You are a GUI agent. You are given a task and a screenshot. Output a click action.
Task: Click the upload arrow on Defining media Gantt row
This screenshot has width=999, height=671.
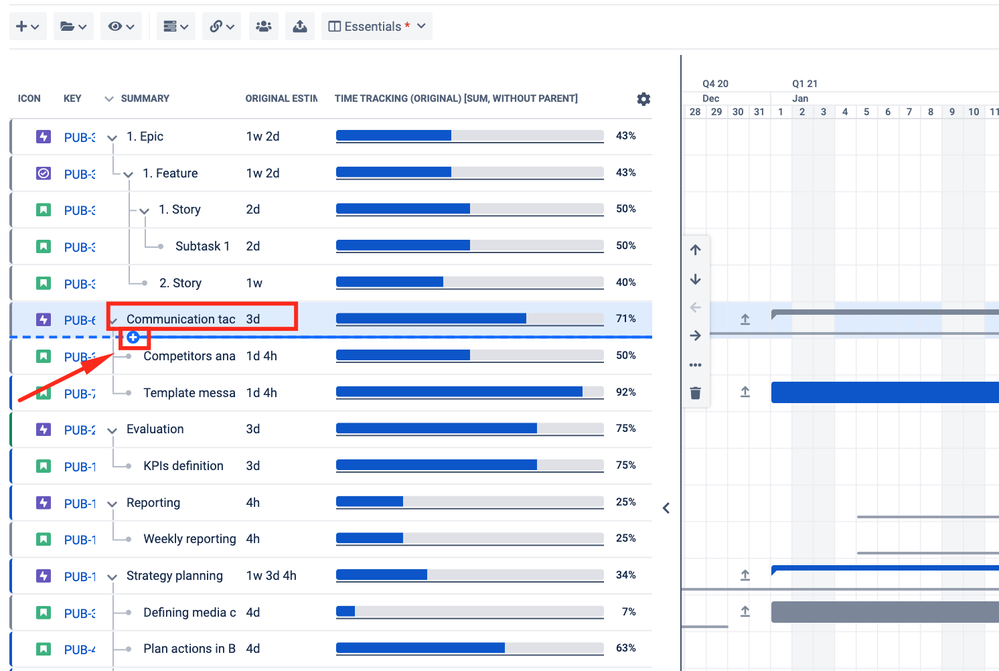pos(745,612)
